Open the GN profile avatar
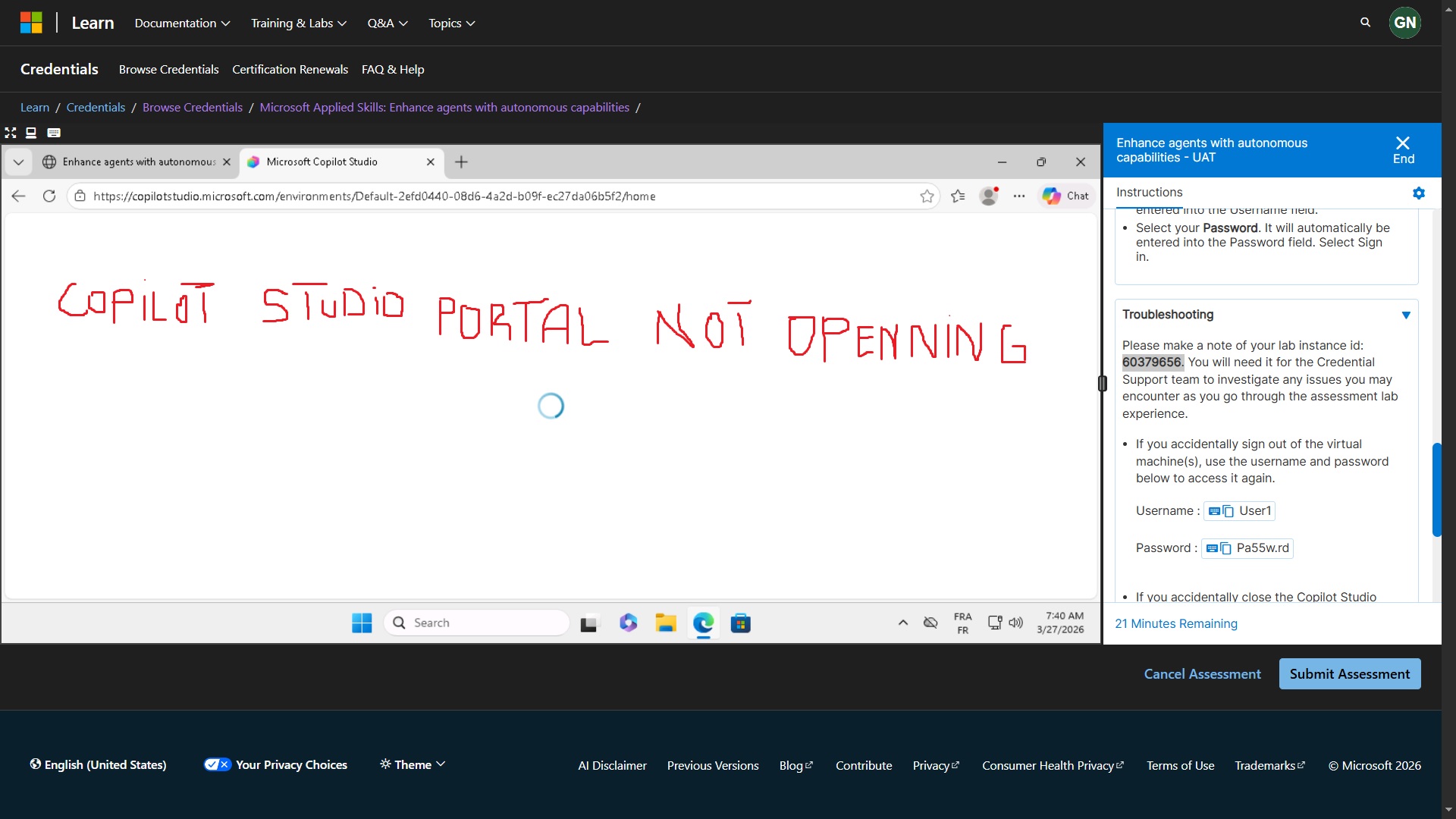 1404,23
